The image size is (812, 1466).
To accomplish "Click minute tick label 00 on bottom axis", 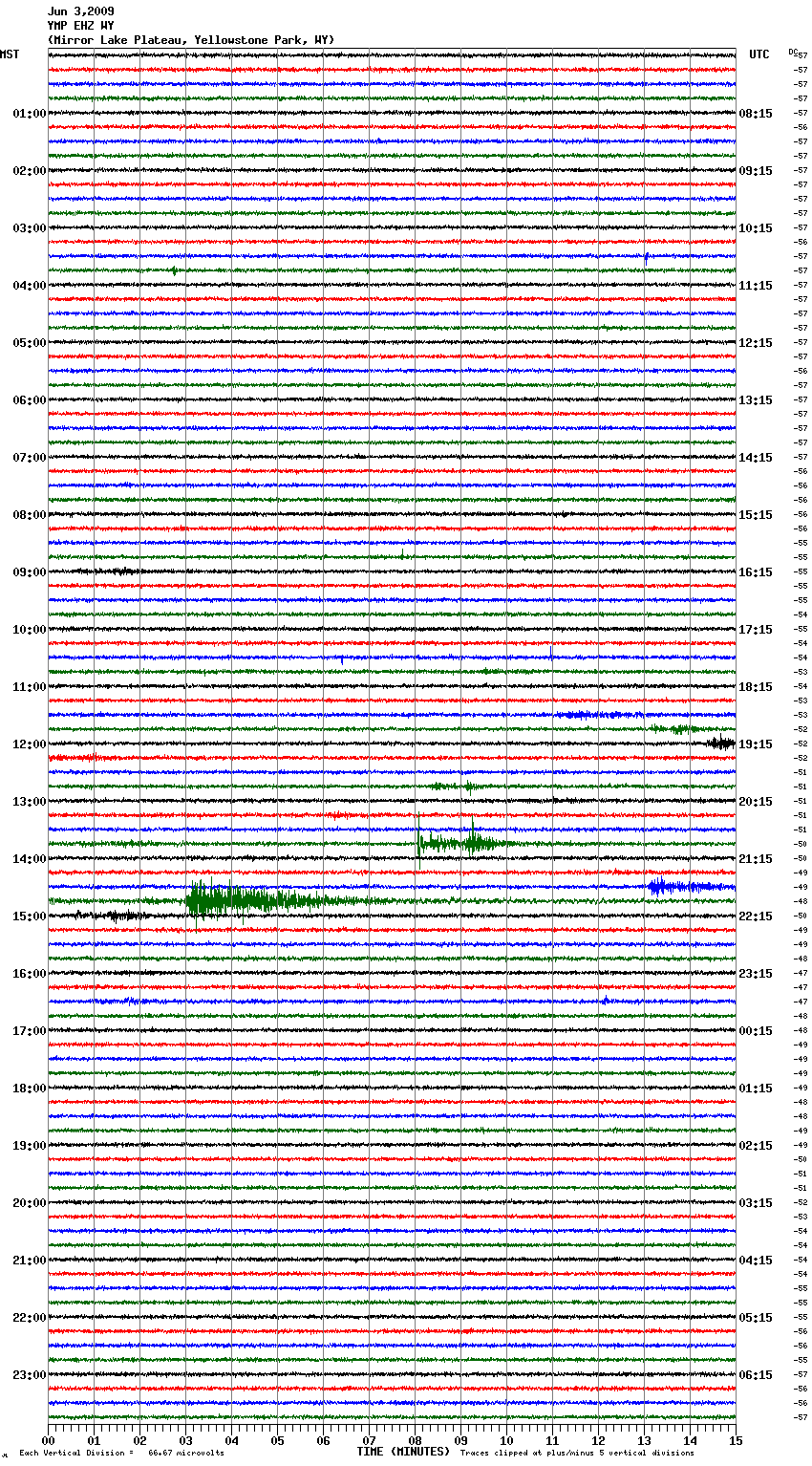I will pyautogui.click(x=49, y=1441).
